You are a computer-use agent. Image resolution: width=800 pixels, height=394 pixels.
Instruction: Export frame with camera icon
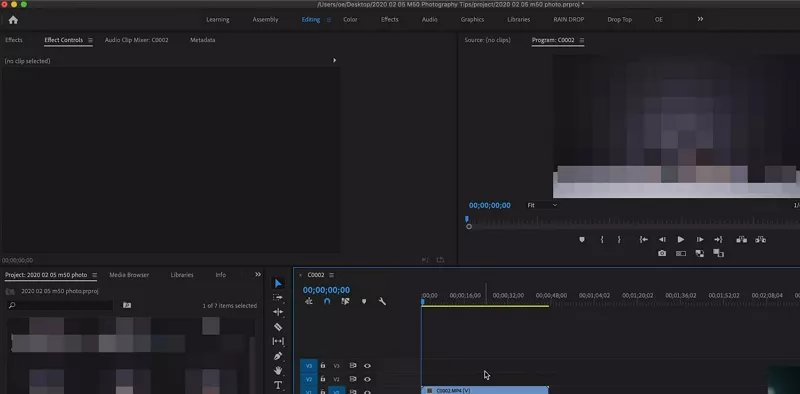click(662, 253)
